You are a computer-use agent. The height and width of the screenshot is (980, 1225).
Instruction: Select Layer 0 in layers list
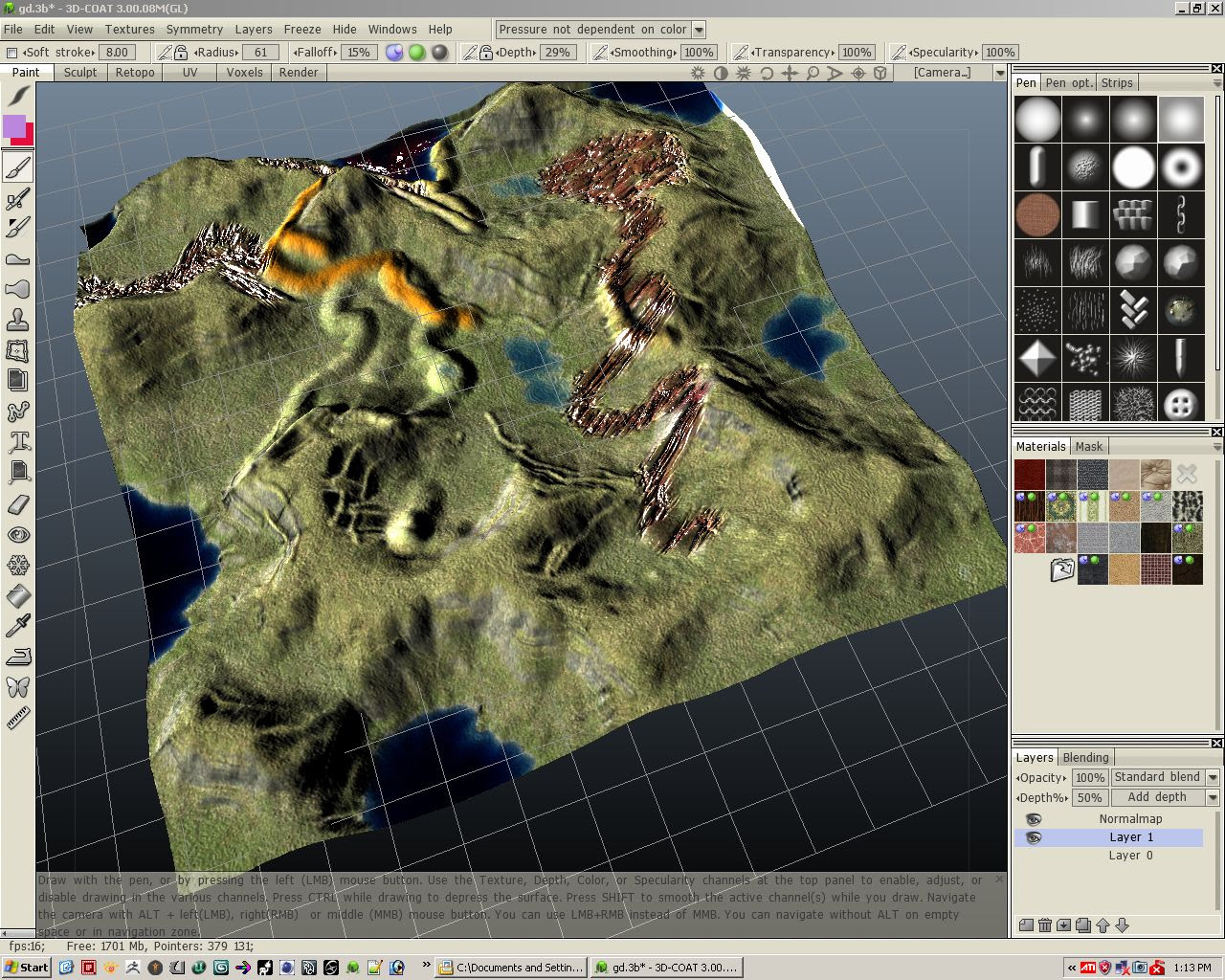(1130, 856)
